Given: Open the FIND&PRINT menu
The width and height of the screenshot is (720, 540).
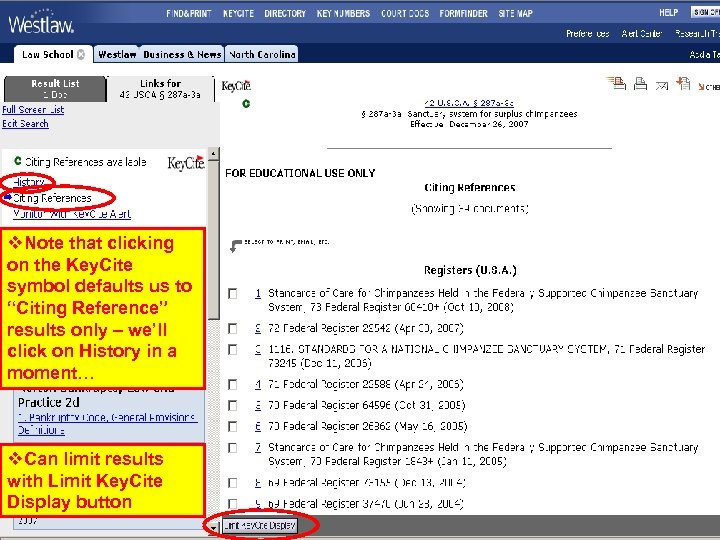Looking at the screenshot, I should tap(189, 14).
